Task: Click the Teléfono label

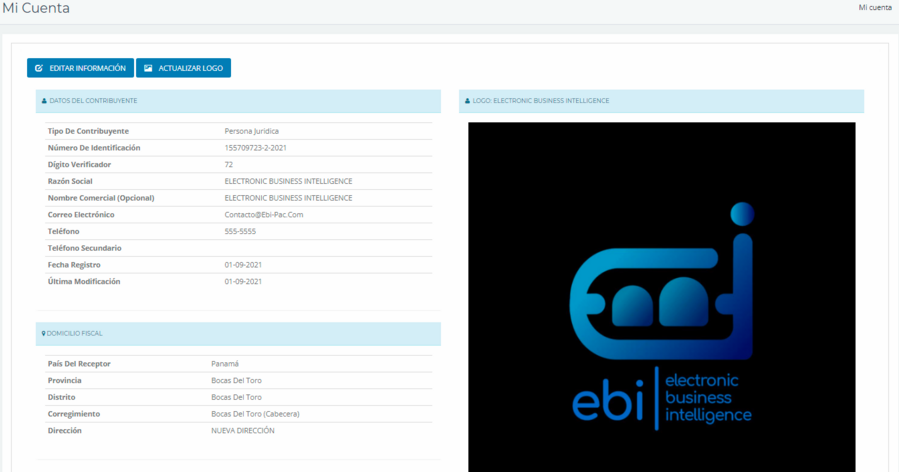Action: [64, 231]
